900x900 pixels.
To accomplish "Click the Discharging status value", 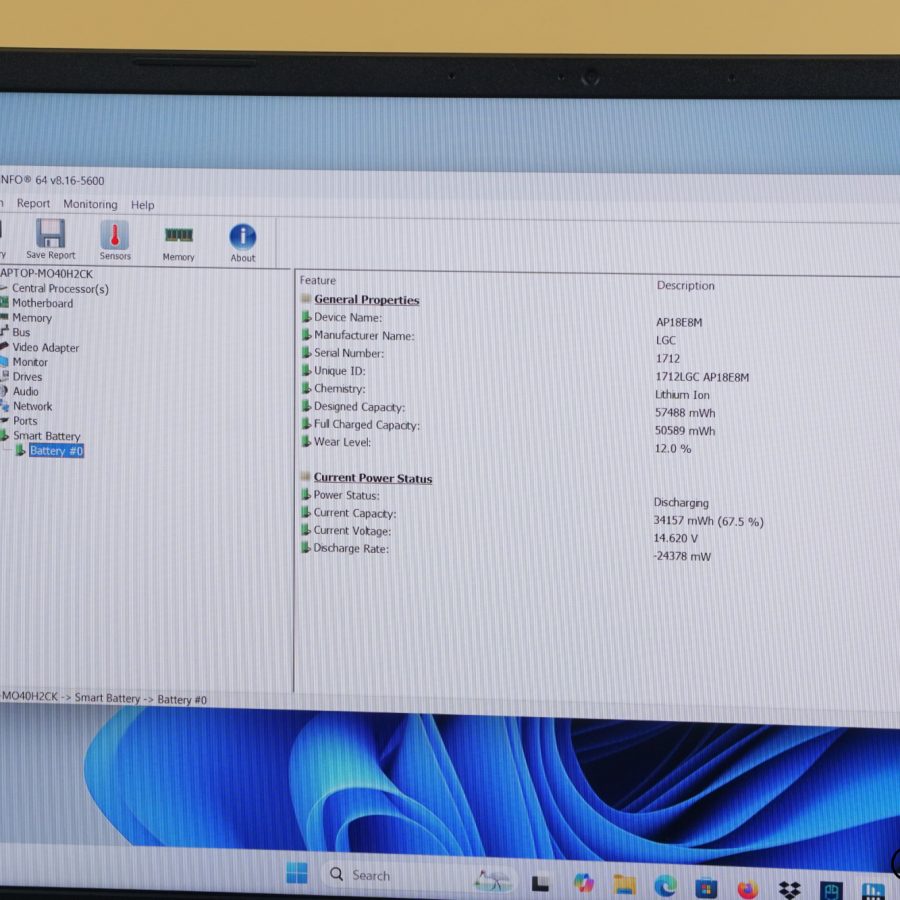I will coord(681,503).
